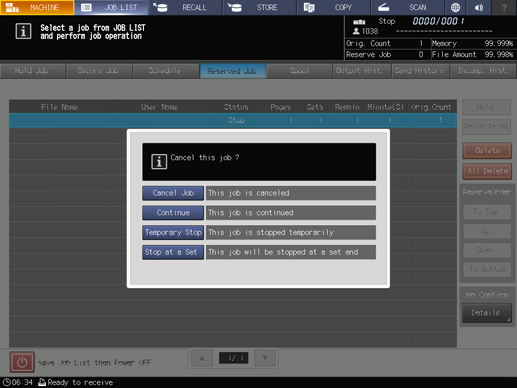
Task: Open job Details button
Action: [x=487, y=313]
